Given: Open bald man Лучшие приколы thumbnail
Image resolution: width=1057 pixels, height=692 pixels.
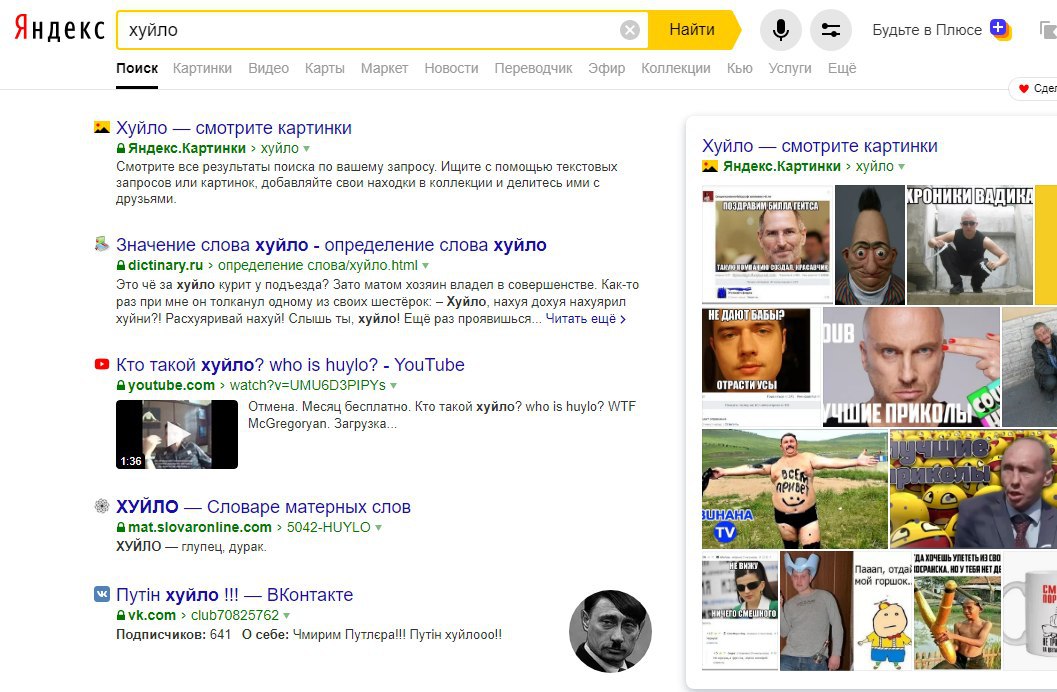Looking at the screenshot, I should (911, 367).
